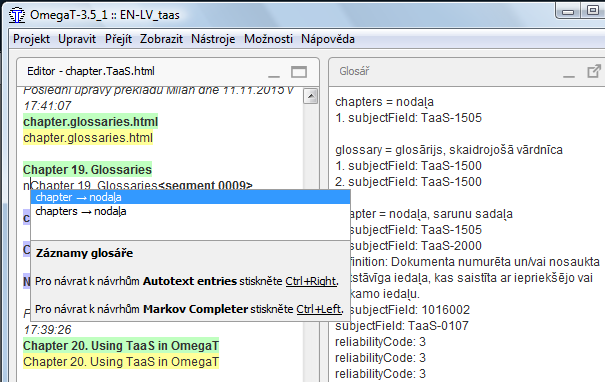
Task: Select suggestion 'chapters → nodaļa'
Action: [x=191, y=211]
